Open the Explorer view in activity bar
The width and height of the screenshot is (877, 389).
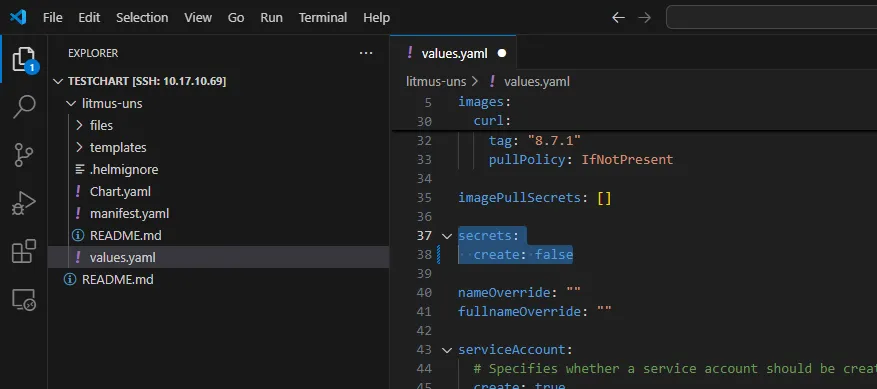pyautogui.click(x=23, y=59)
